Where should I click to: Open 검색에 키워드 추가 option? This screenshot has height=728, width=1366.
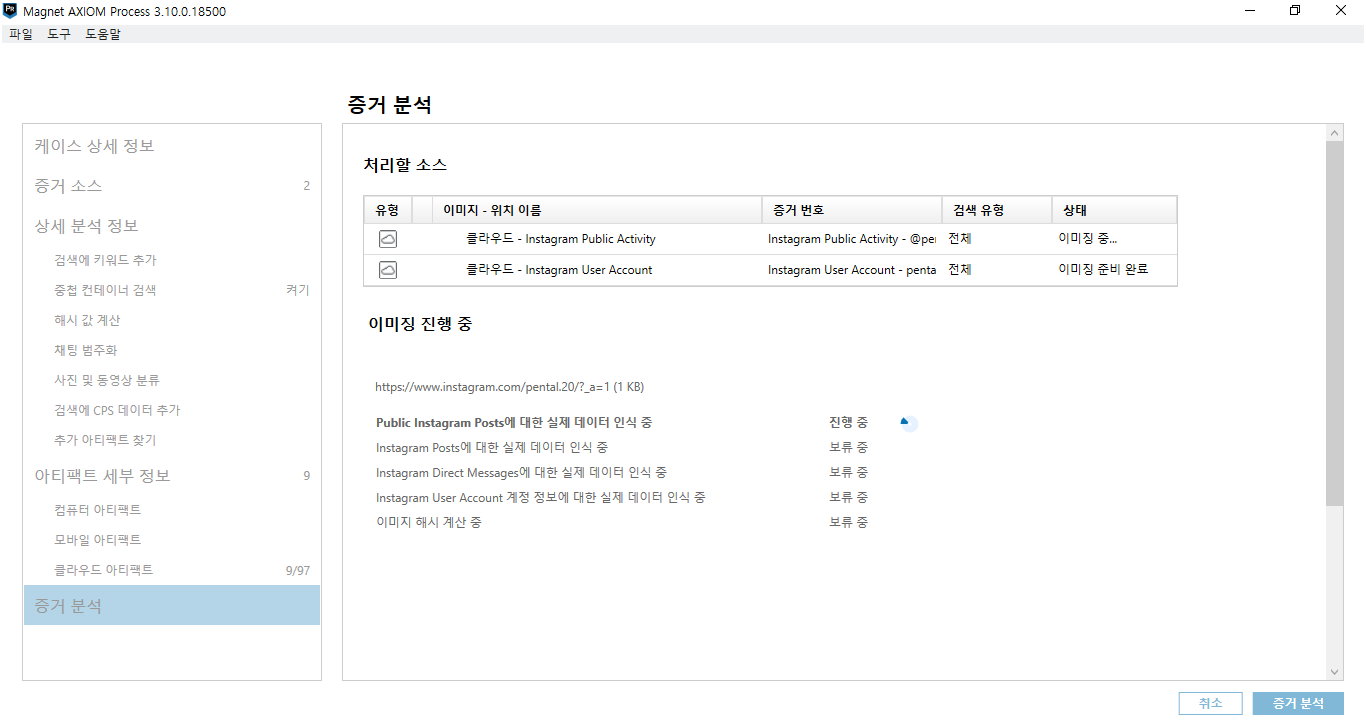pyautogui.click(x=105, y=260)
